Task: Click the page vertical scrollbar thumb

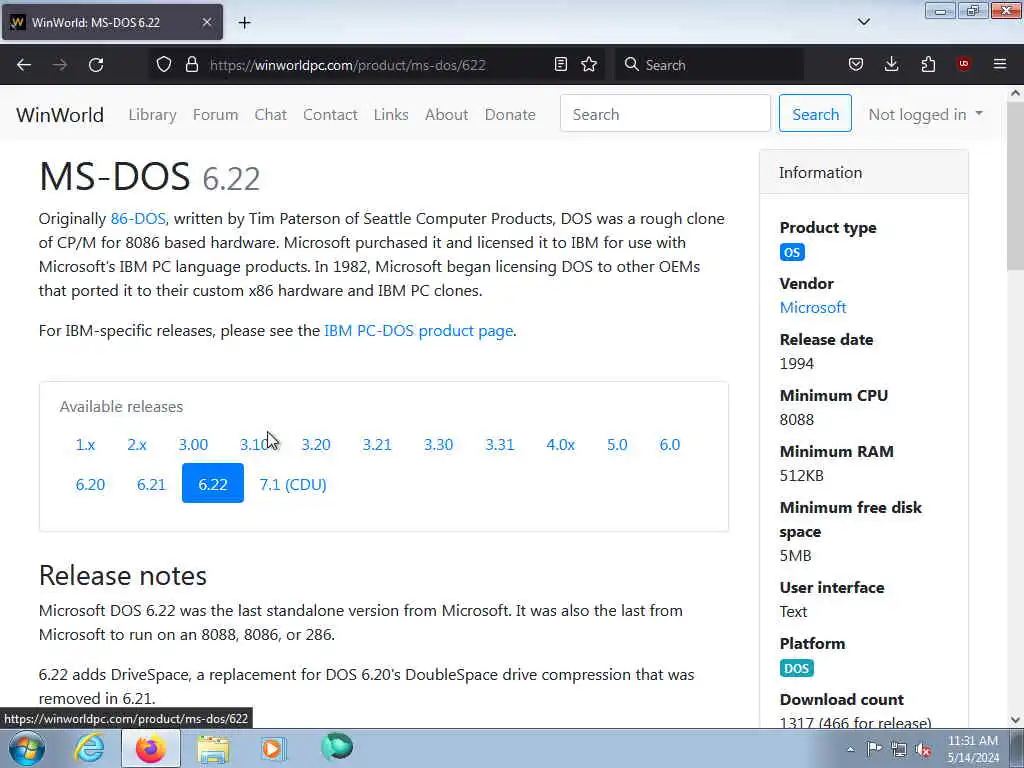Action: point(1015,186)
